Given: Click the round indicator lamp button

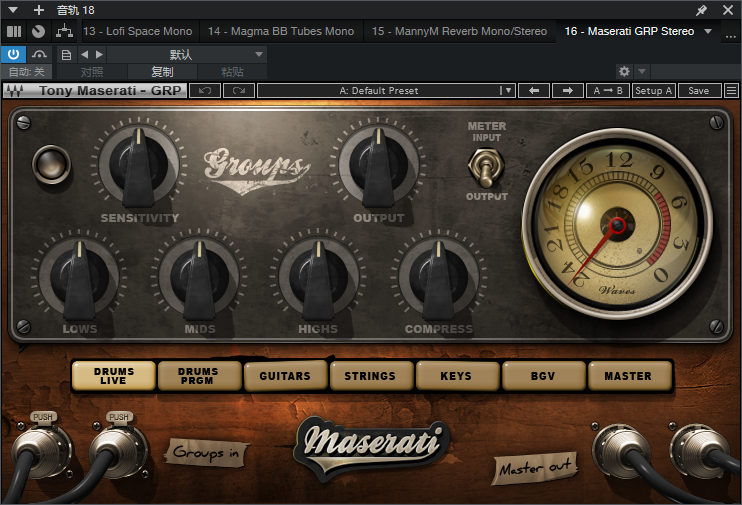Looking at the screenshot, I should [x=51, y=164].
